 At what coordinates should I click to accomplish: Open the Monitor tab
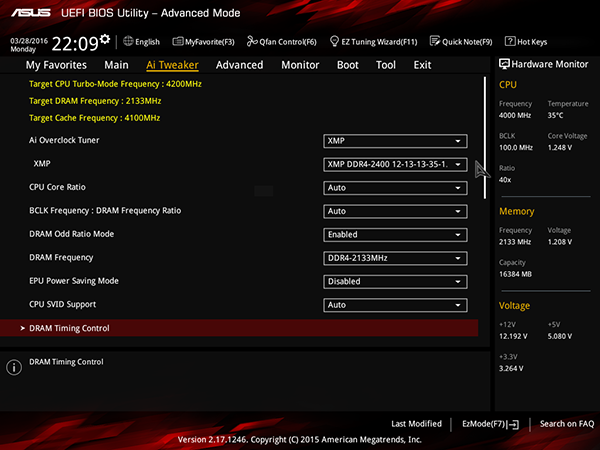point(300,65)
